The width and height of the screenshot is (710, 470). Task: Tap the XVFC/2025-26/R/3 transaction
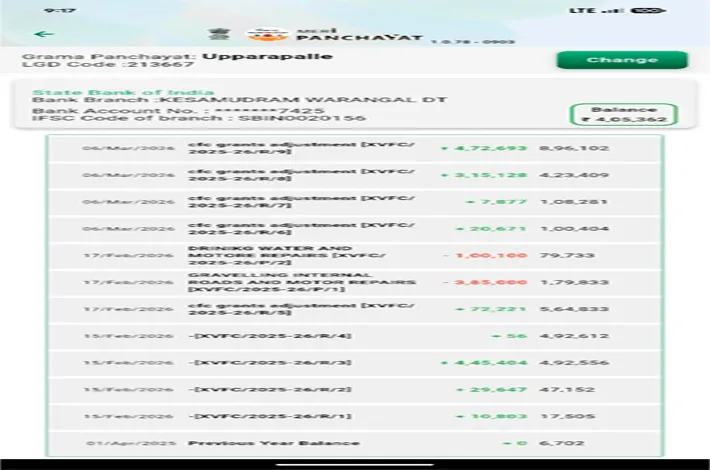pos(354,362)
